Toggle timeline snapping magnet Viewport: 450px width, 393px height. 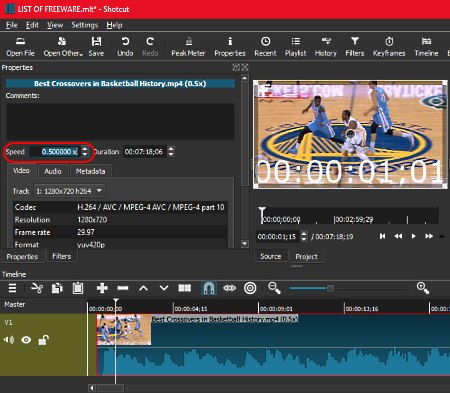tap(209, 288)
